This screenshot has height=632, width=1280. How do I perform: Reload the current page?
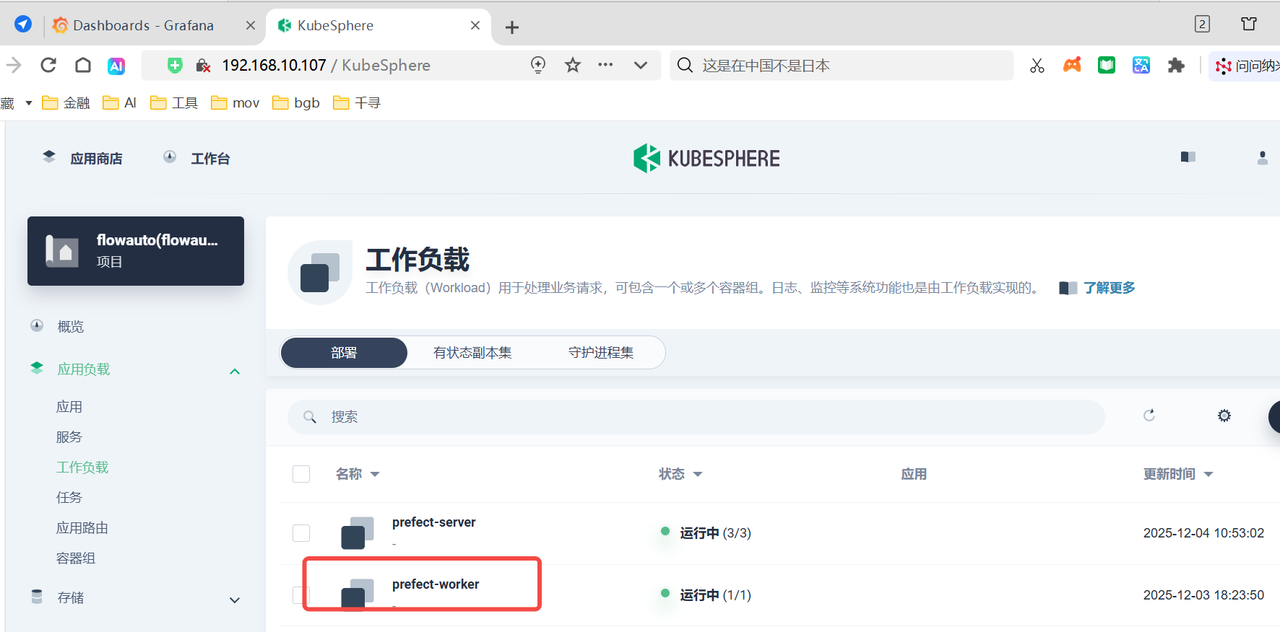coord(48,65)
